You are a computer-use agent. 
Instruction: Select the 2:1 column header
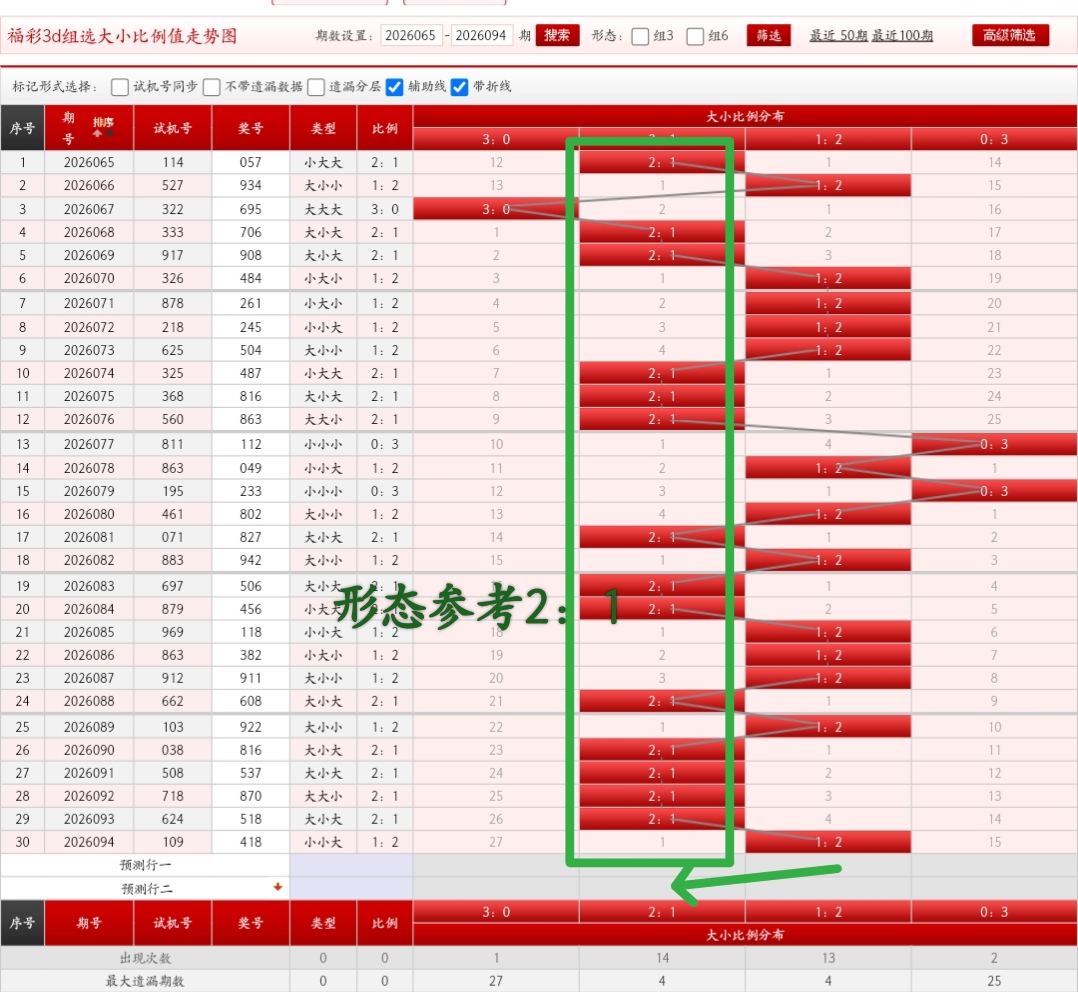click(x=660, y=139)
